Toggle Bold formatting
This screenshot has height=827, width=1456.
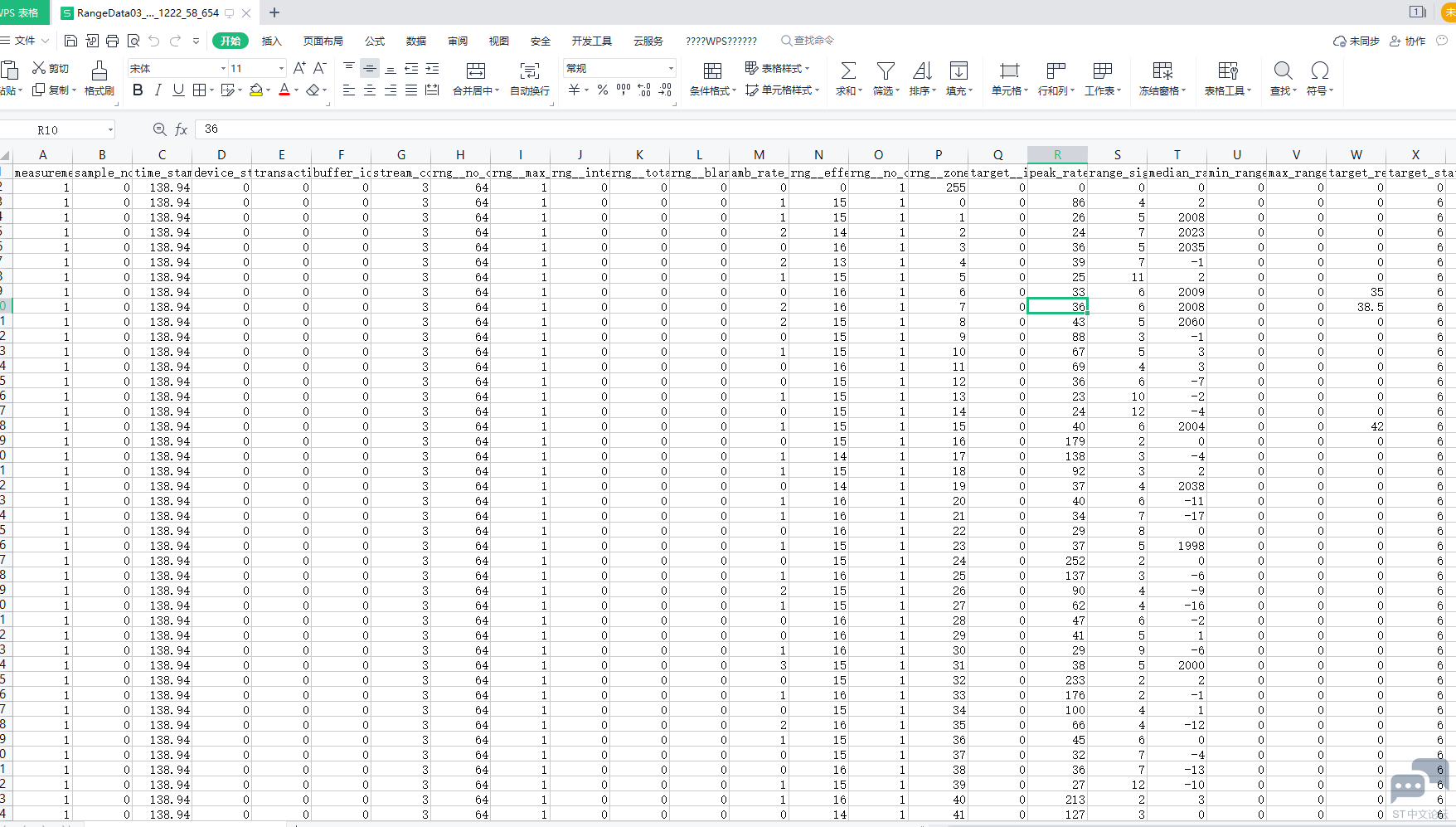pos(138,90)
